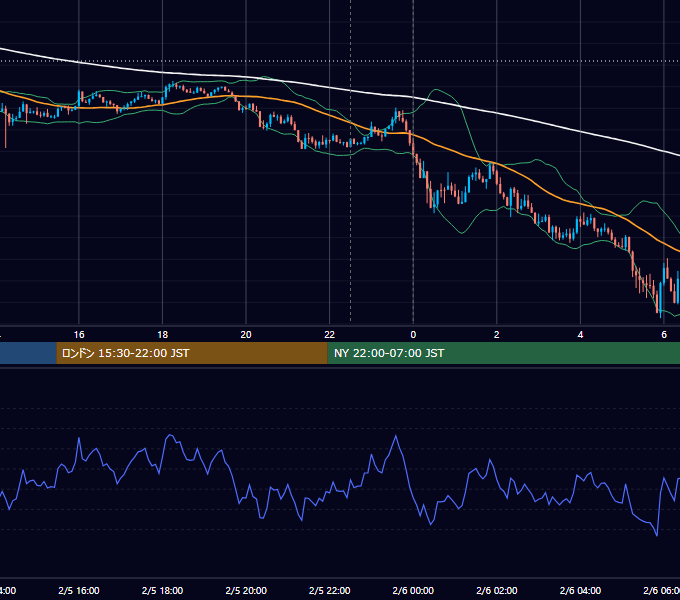The image size is (680, 600).
Task: Click the "16" hour label on price chart axis
Action: (79, 335)
